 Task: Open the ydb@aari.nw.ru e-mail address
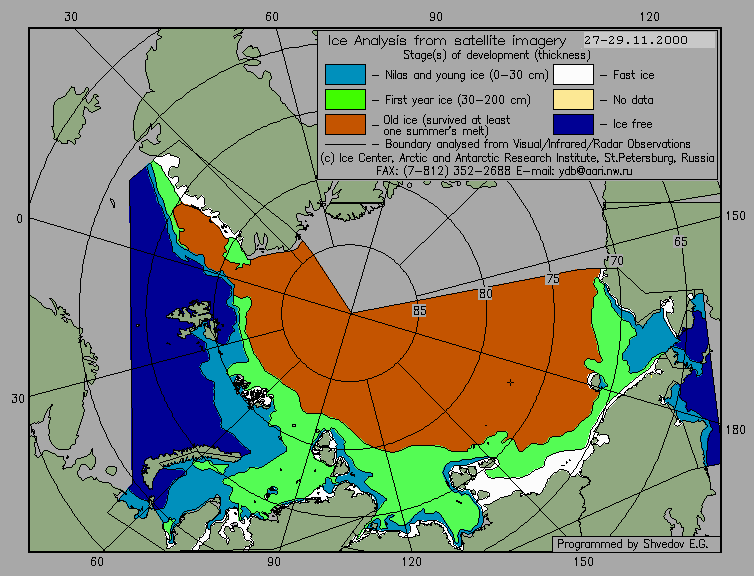[595, 171]
